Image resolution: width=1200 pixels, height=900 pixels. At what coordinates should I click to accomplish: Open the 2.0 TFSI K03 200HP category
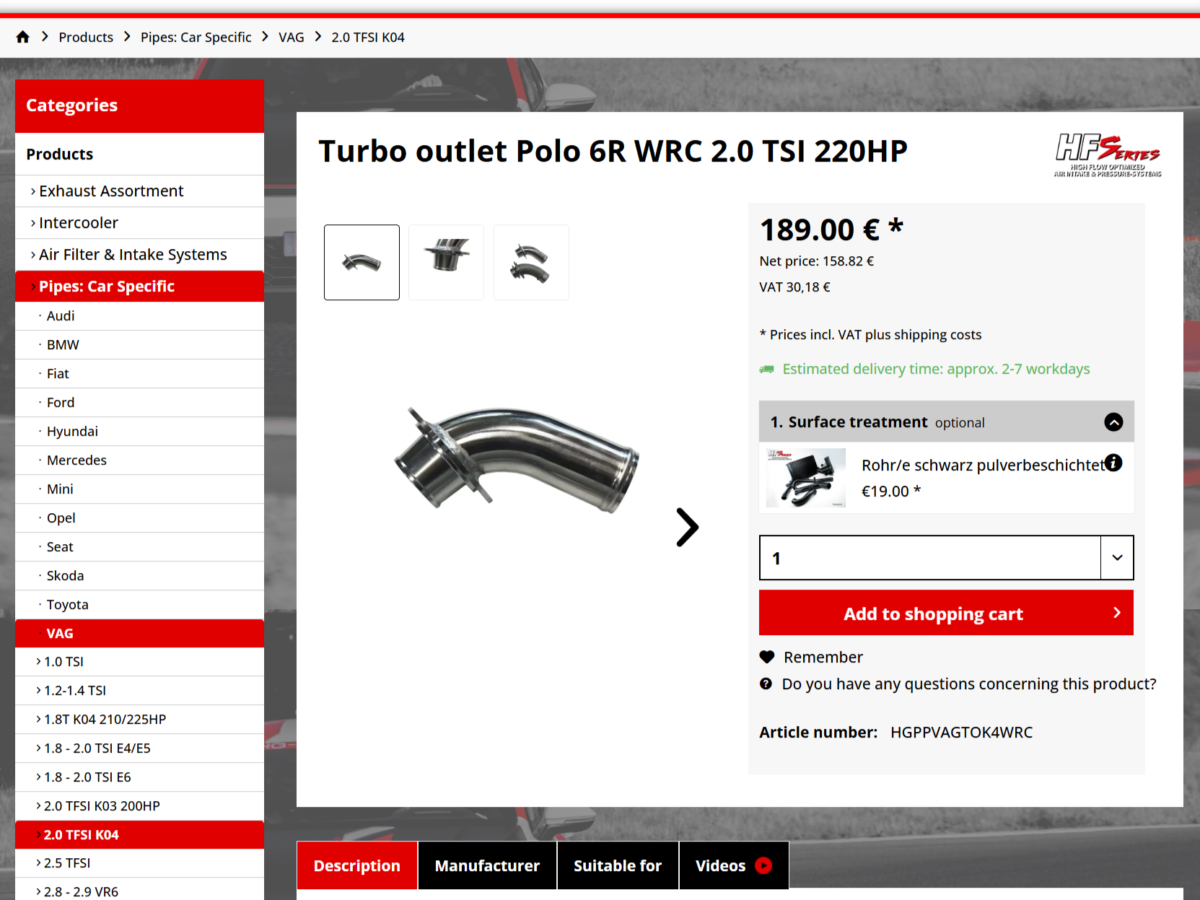pos(140,806)
